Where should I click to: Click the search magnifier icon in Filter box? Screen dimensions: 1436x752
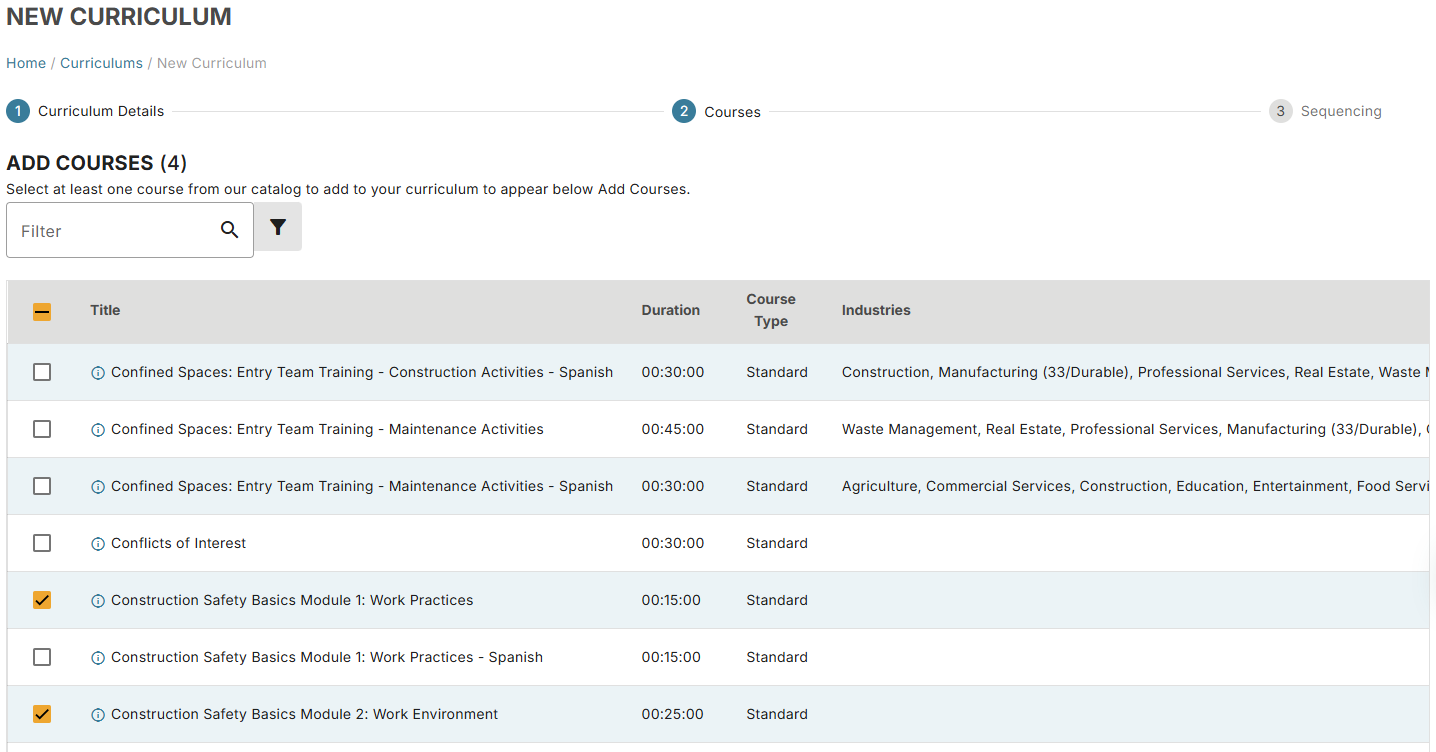tap(229, 230)
